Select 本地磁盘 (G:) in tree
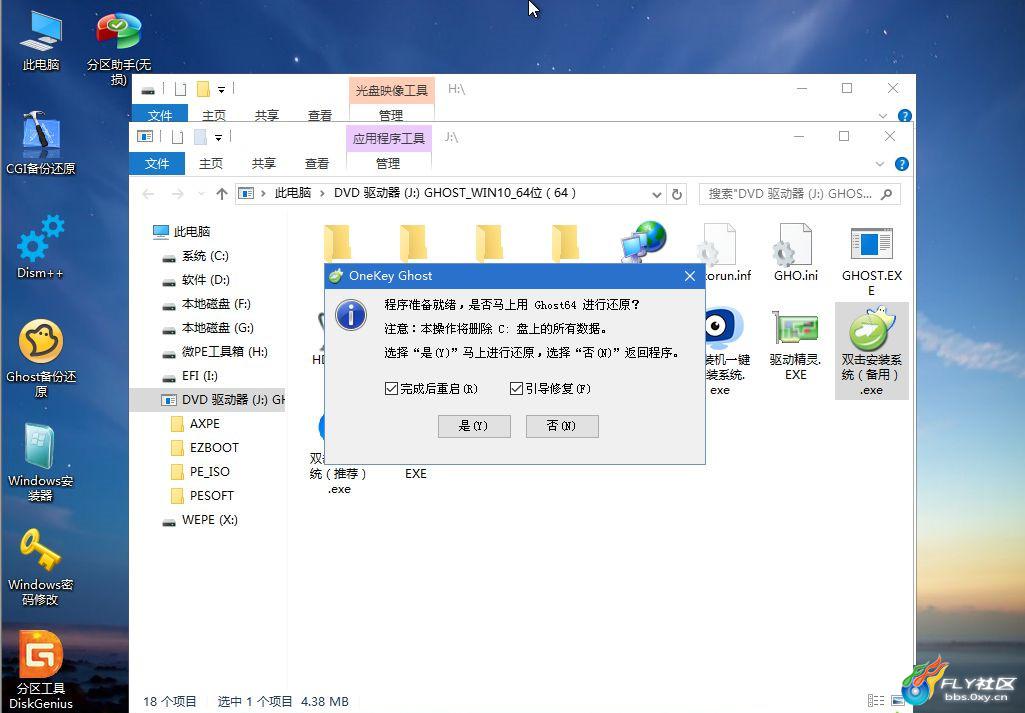This screenshot has height=713, width=1025. pyautogui.click(x=218, y=328)
